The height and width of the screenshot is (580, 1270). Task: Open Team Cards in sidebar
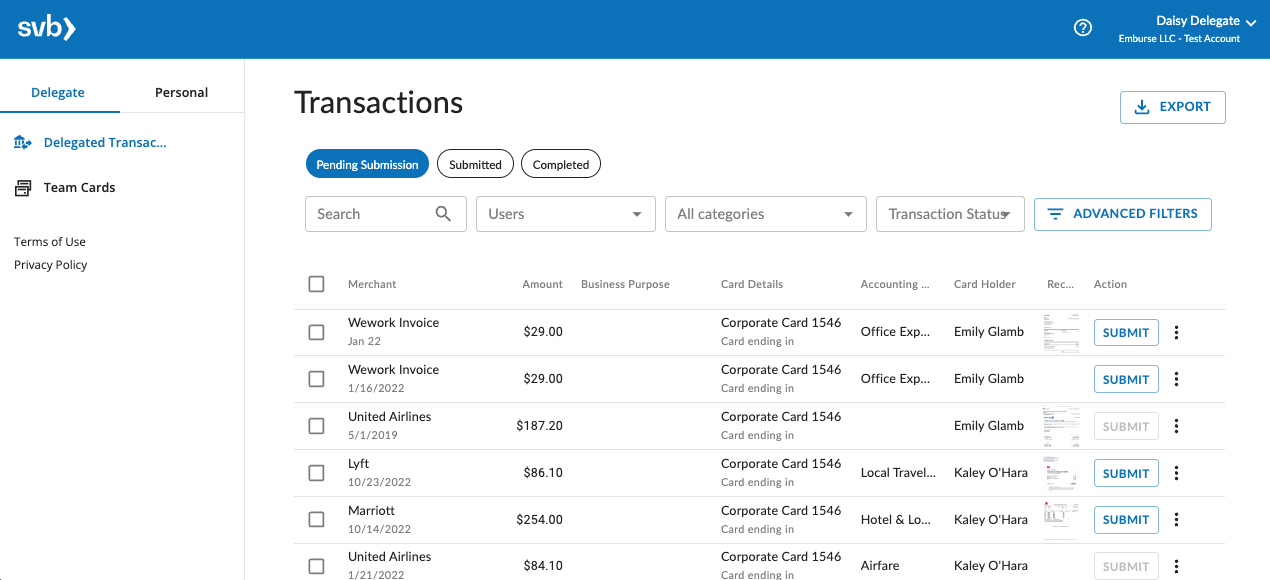(79, 188)
